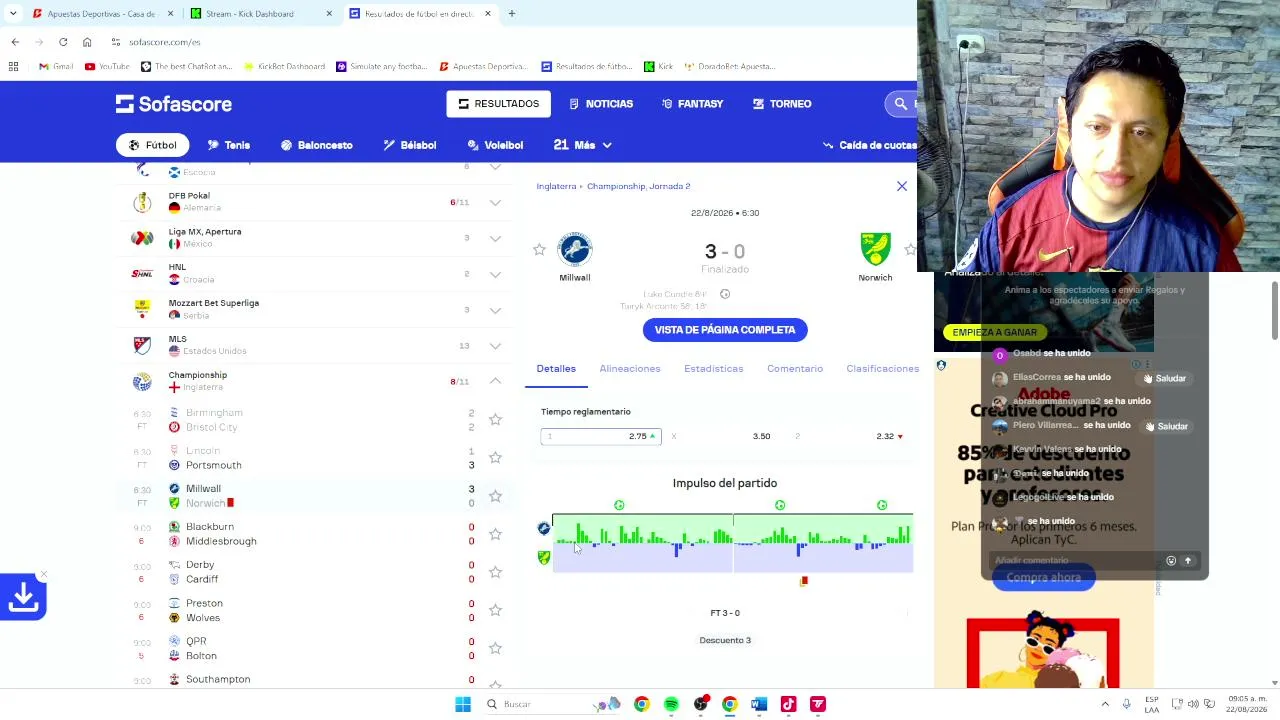Select the Voleibol sport
The height and width of the screenshot is (720, 1280).
click(495, 145)
